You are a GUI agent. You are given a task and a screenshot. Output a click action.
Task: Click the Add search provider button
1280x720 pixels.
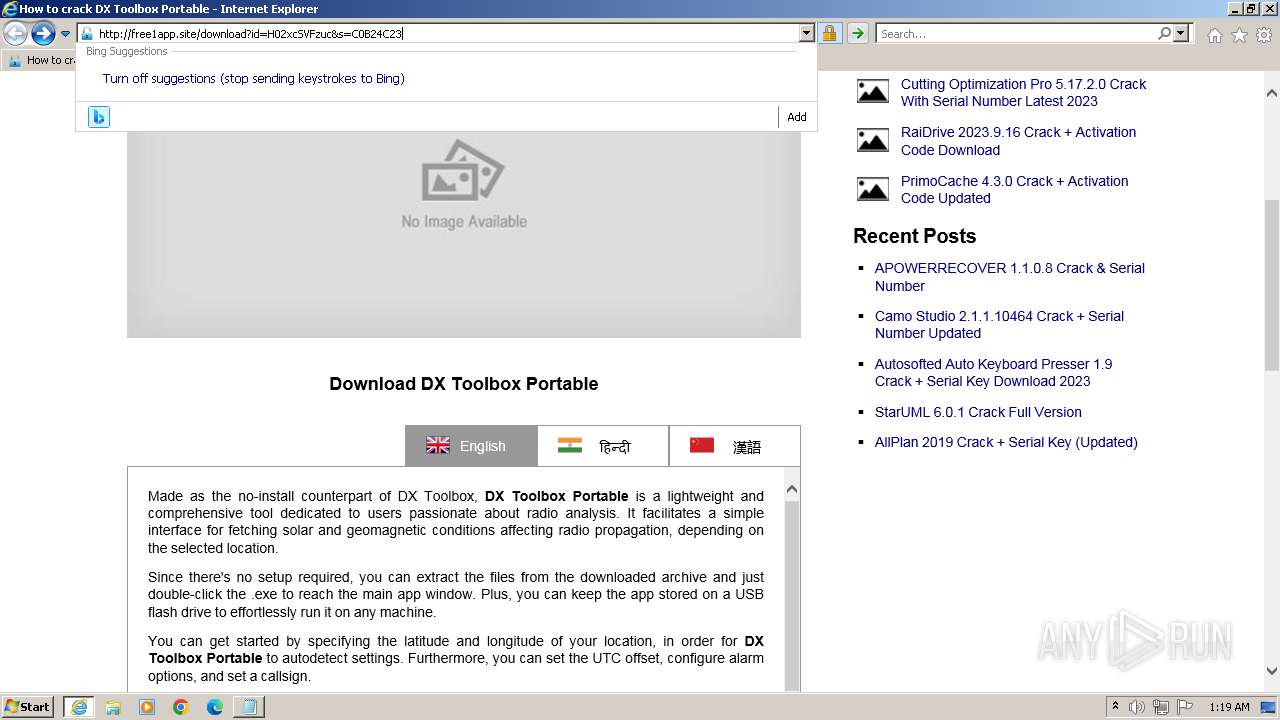point(797,117)
